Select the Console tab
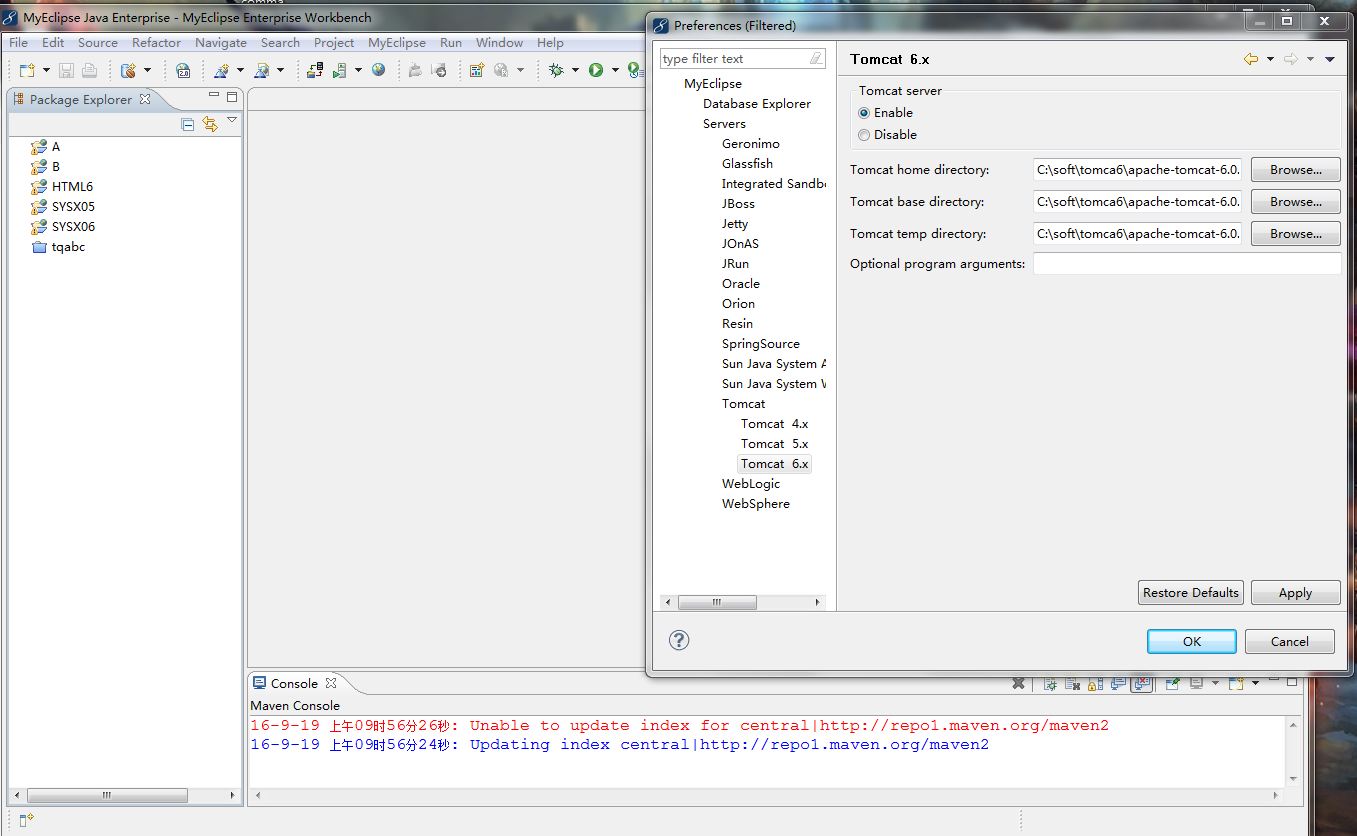Screen dimensions: 1357x836 294,683
